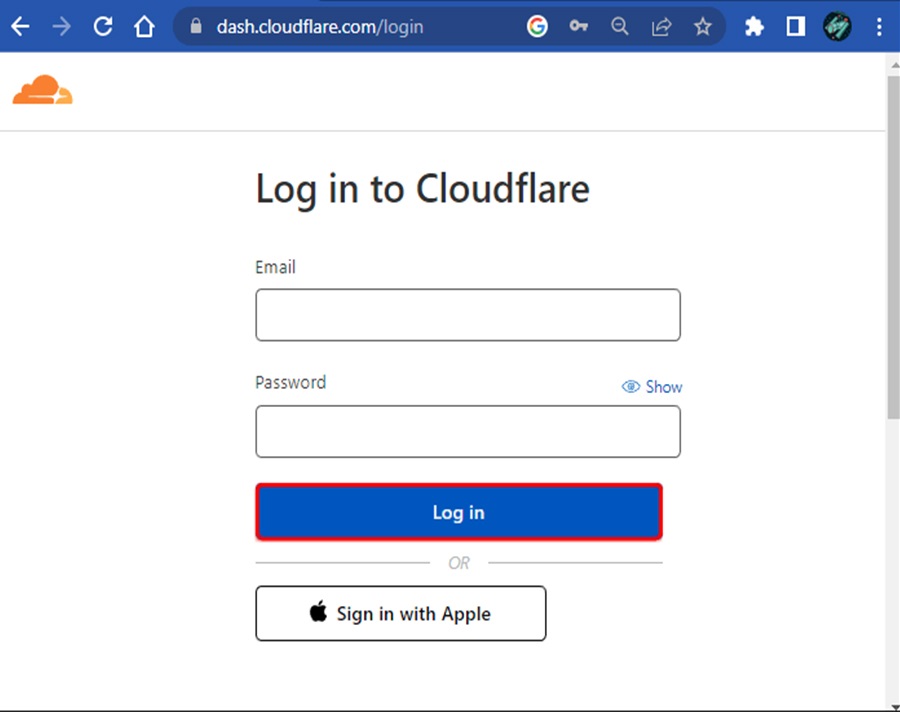
Task: Click the browser back arrow
Action: (20, 27)
